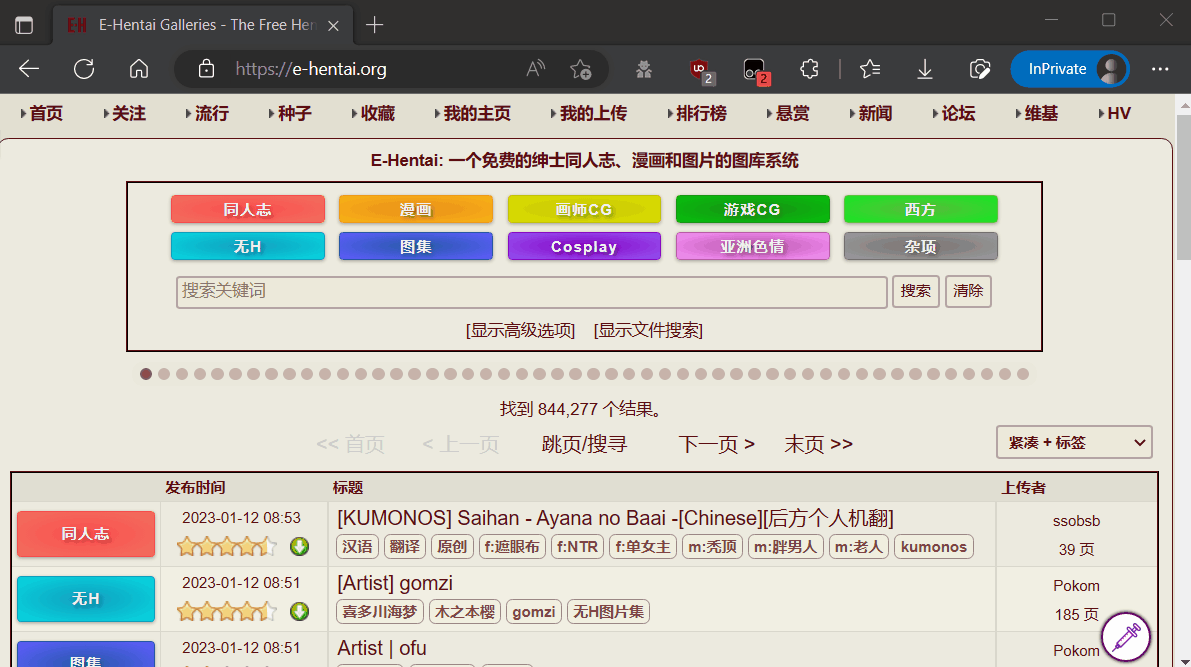
Task: Click the extension icon with red badge 2
Action: click(x=755, y=71)
